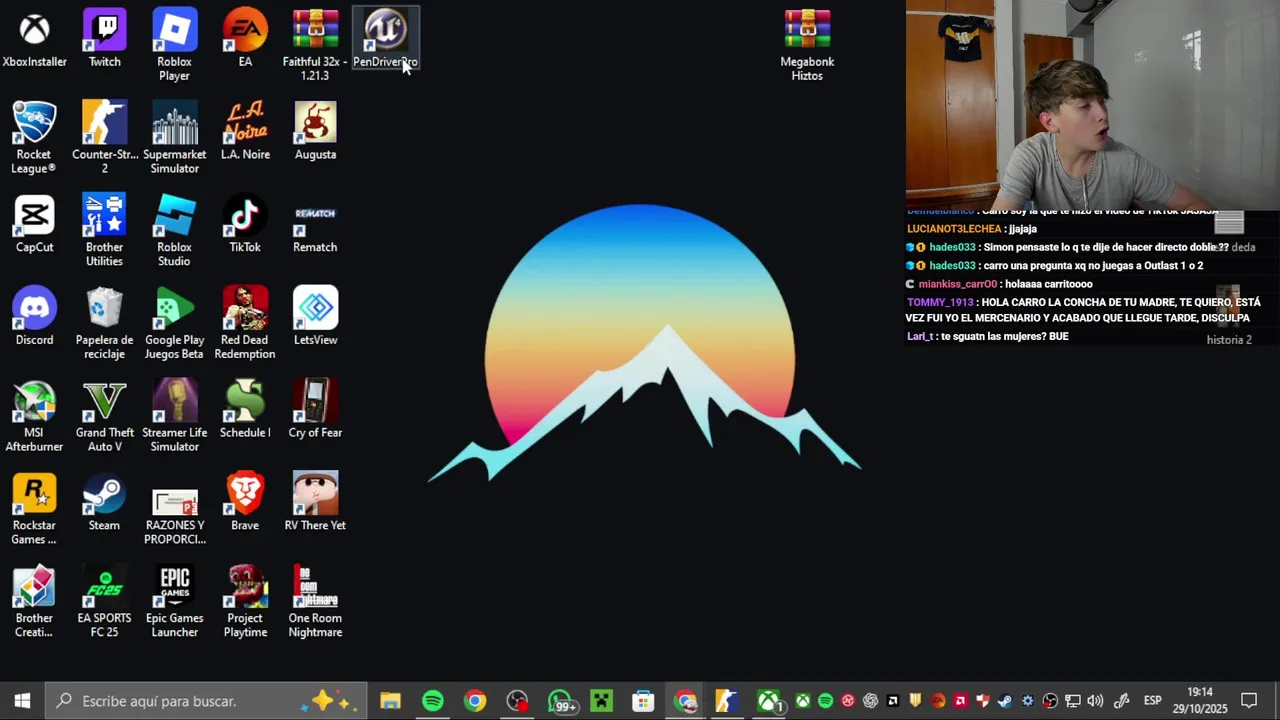Viewport: 1280px width, 720px height.
Task: Open Rockstar Games launcher icon
Action: pos(34,509)
